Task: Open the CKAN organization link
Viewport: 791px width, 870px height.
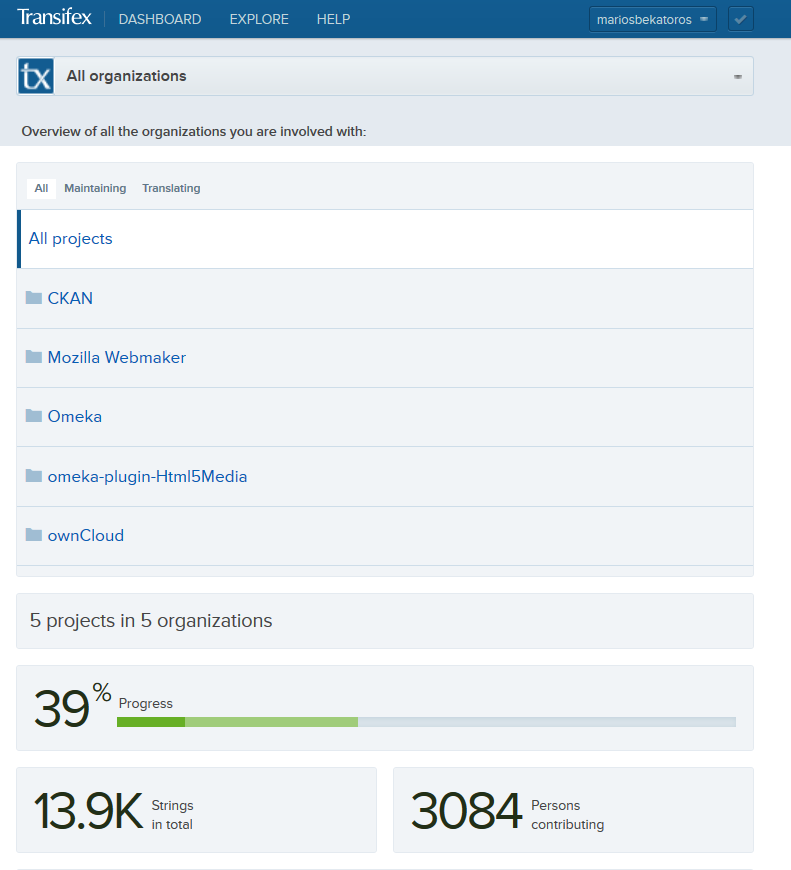Action: coord(70,298)
